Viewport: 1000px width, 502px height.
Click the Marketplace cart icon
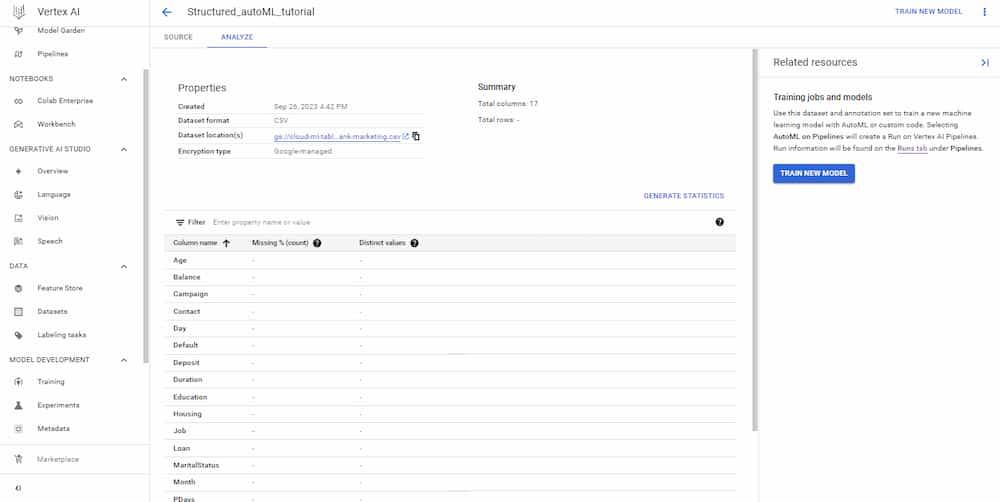pos(18,459)
